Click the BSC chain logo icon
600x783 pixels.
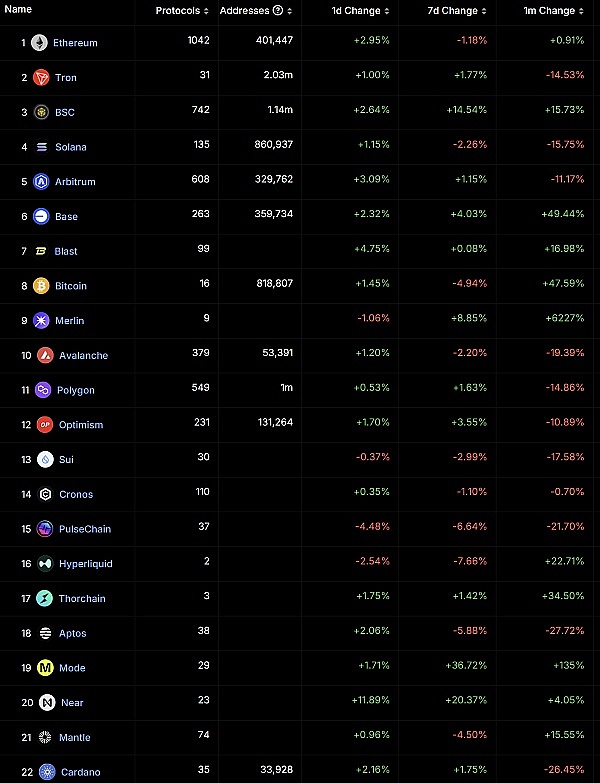(41, 112)
